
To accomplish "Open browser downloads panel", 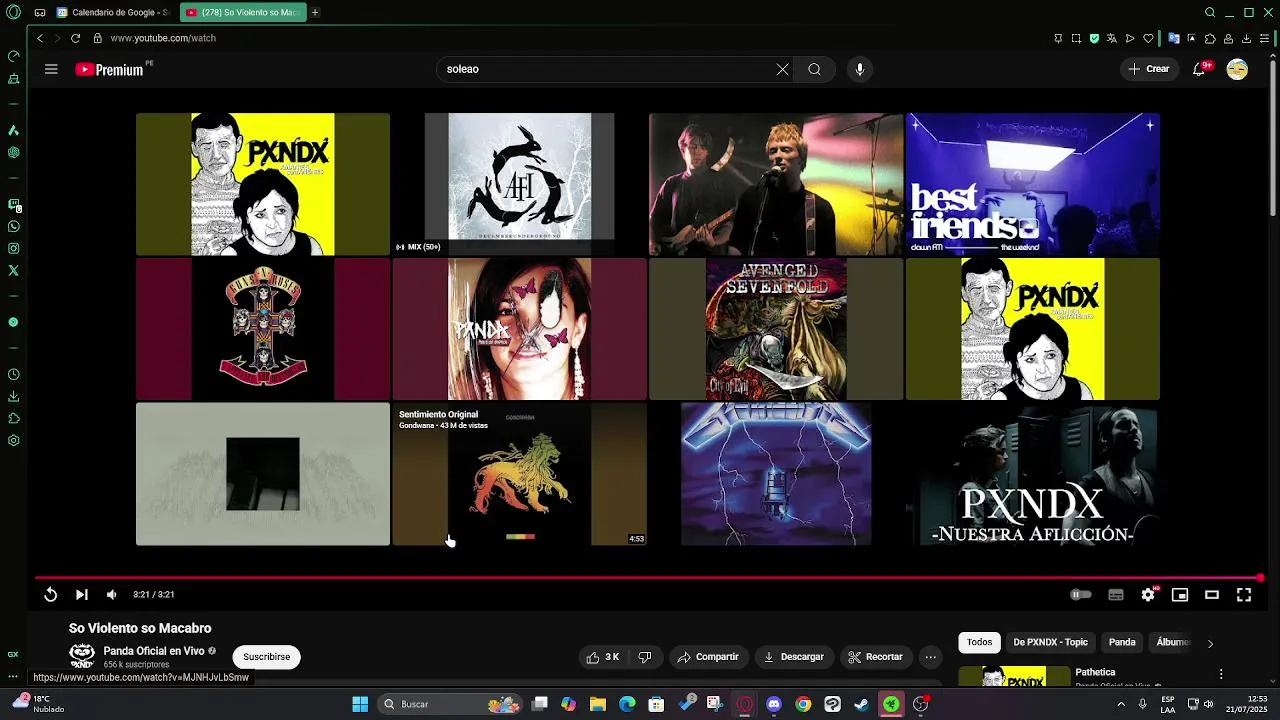I will tap(1246, 38).
